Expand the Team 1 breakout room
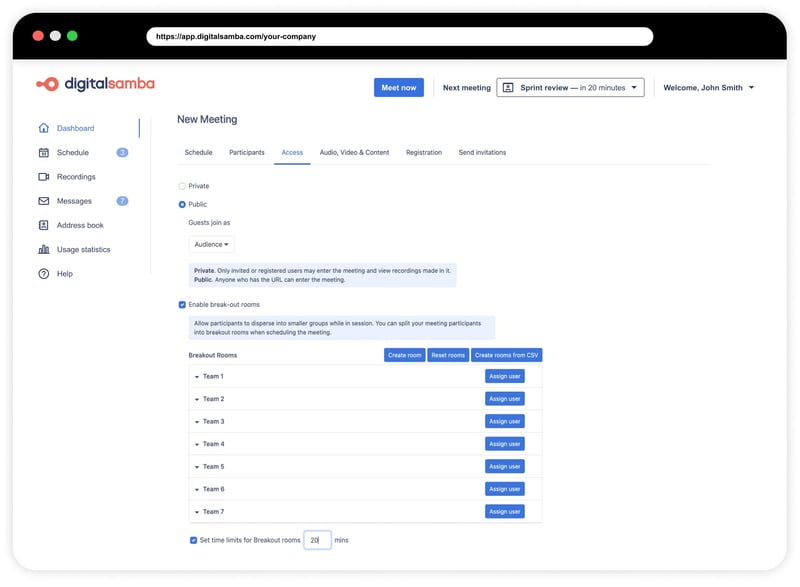800x587 pixels. tap(198, 377)
